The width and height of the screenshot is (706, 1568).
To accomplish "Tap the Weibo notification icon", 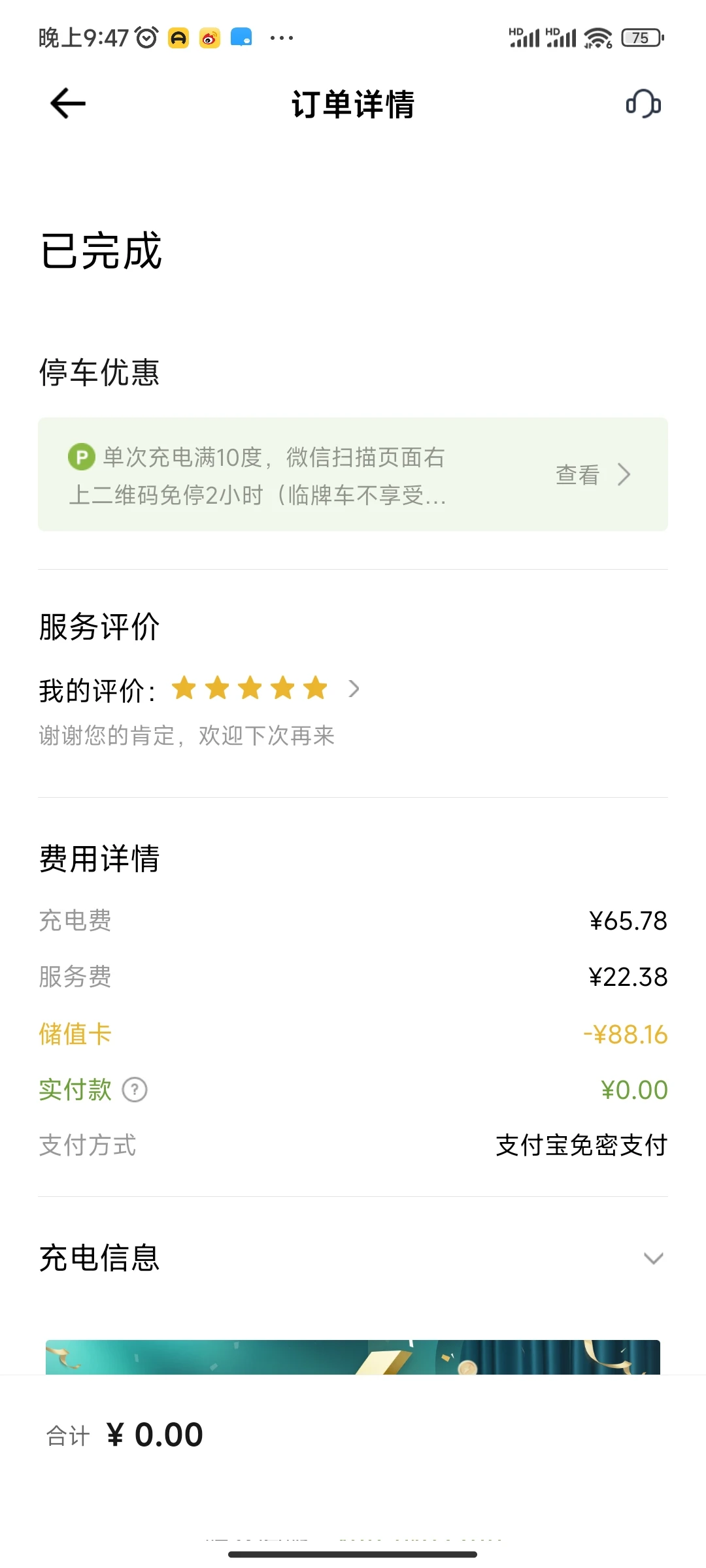I will click(210, 38).
